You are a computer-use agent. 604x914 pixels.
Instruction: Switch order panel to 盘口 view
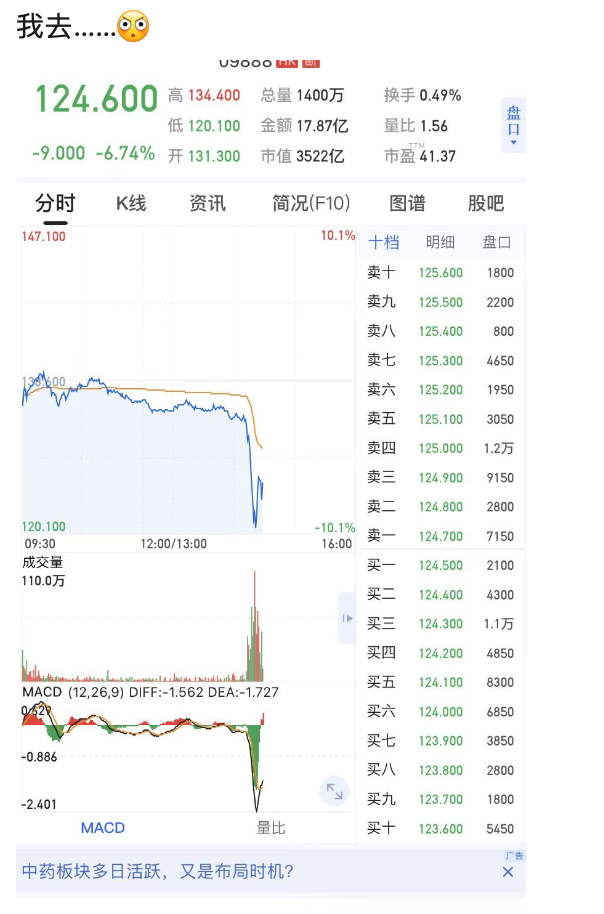click(497, 243)
